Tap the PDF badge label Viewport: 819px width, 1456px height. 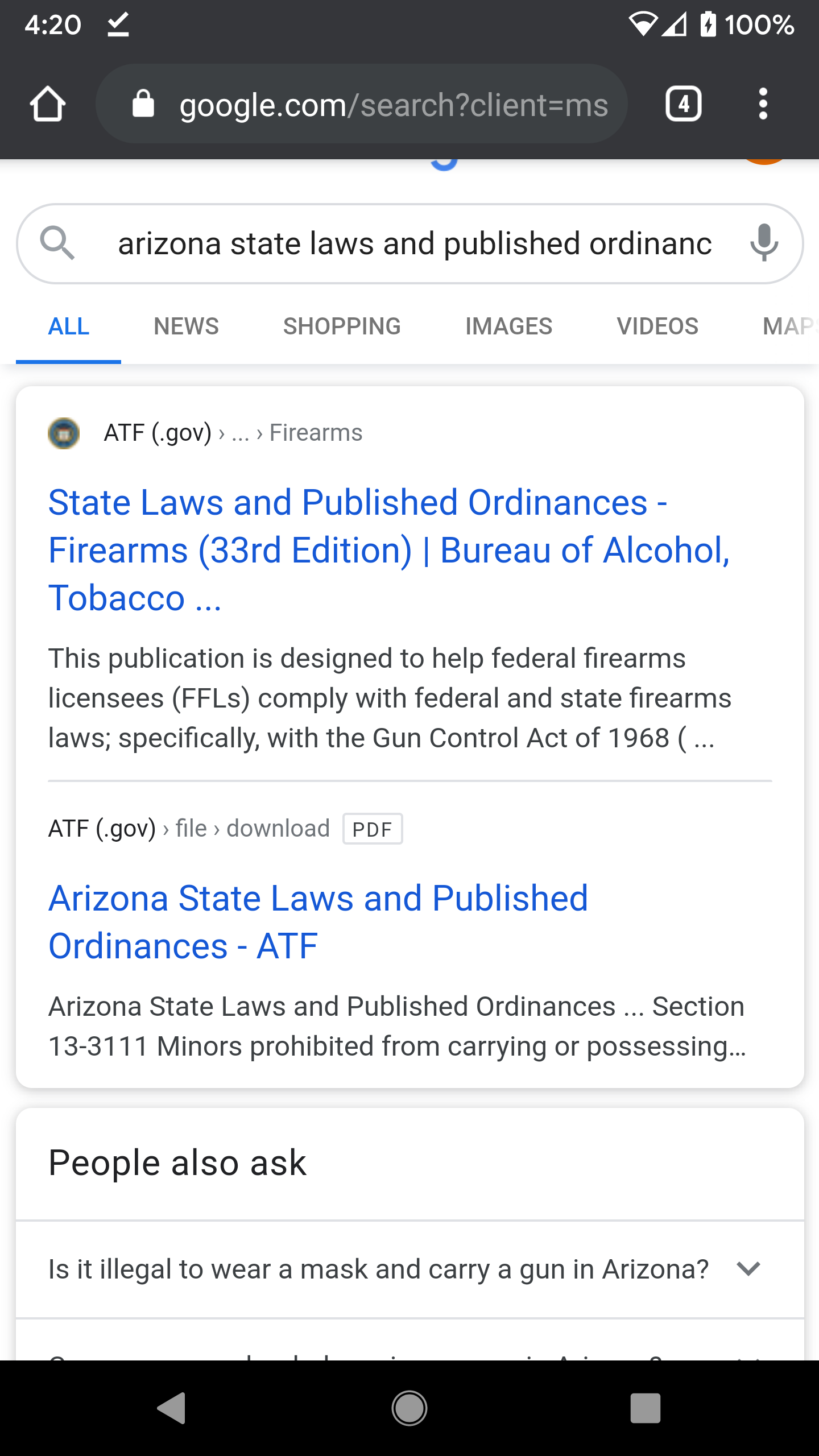coord(373,829)
